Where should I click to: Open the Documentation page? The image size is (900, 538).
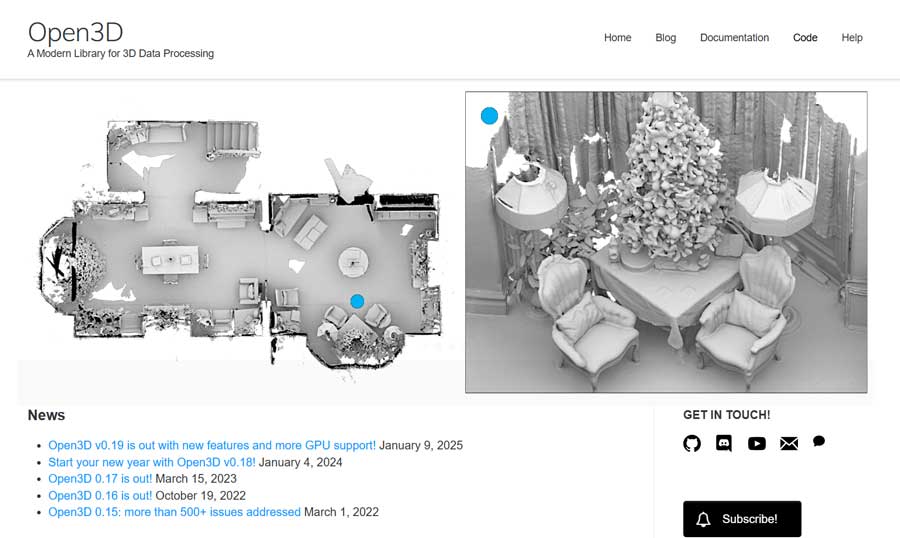coord(734,38)
